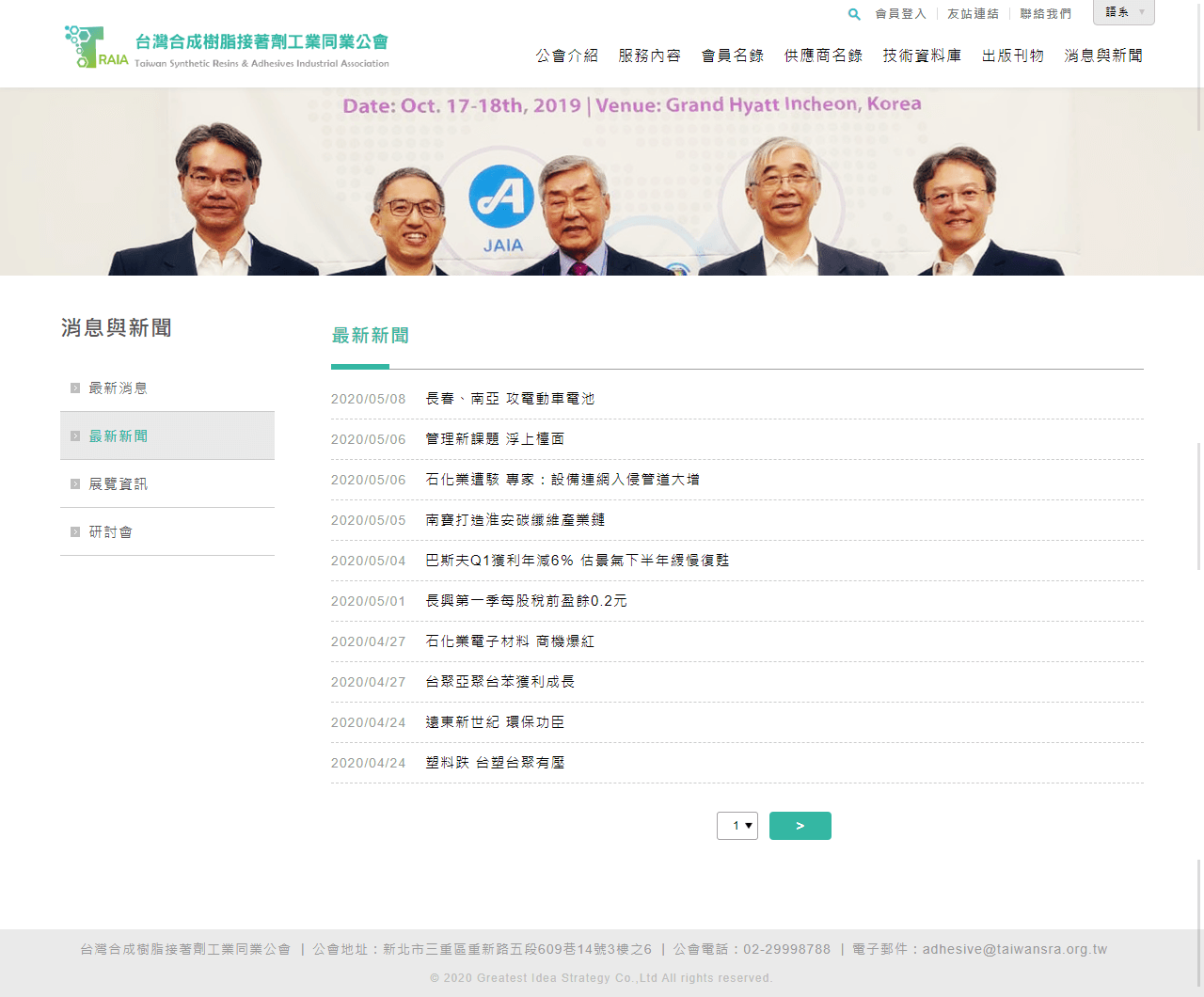
Task: Click the footer phone 02-29998788
Action: (x=786, y=949)
